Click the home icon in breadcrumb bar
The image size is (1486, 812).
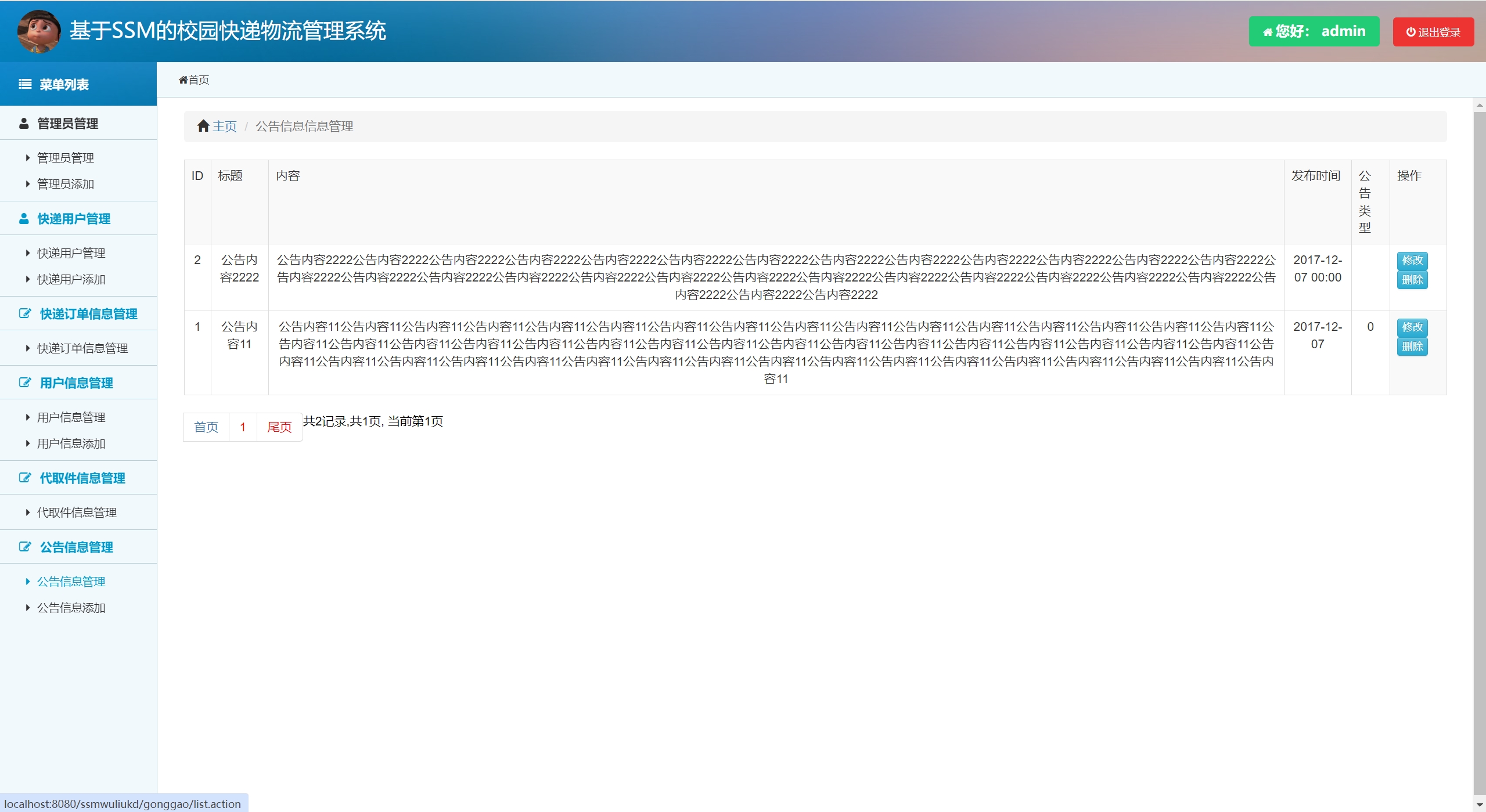pyautogui.click(x=203, y=127)
